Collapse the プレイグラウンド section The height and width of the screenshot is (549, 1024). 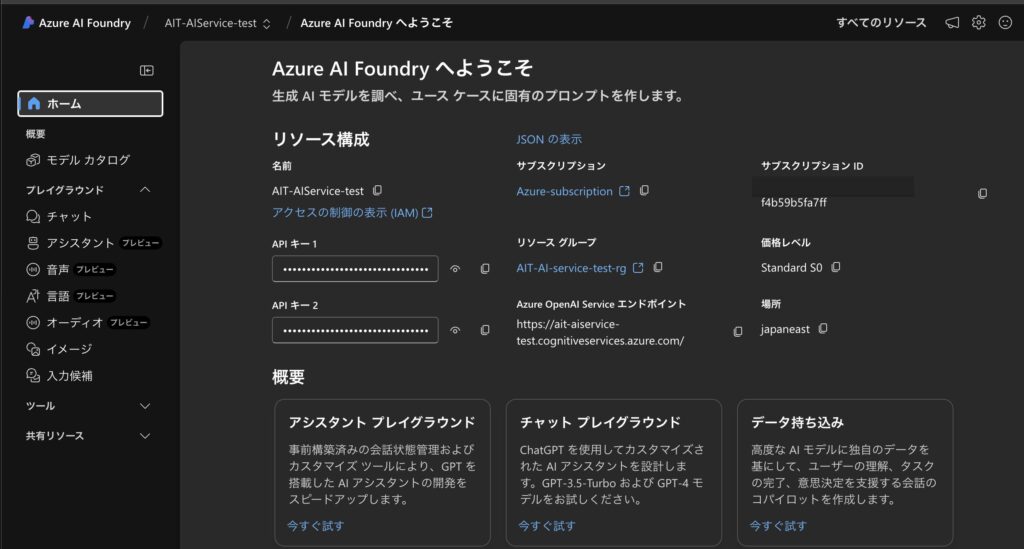click(x=145, y=190)
